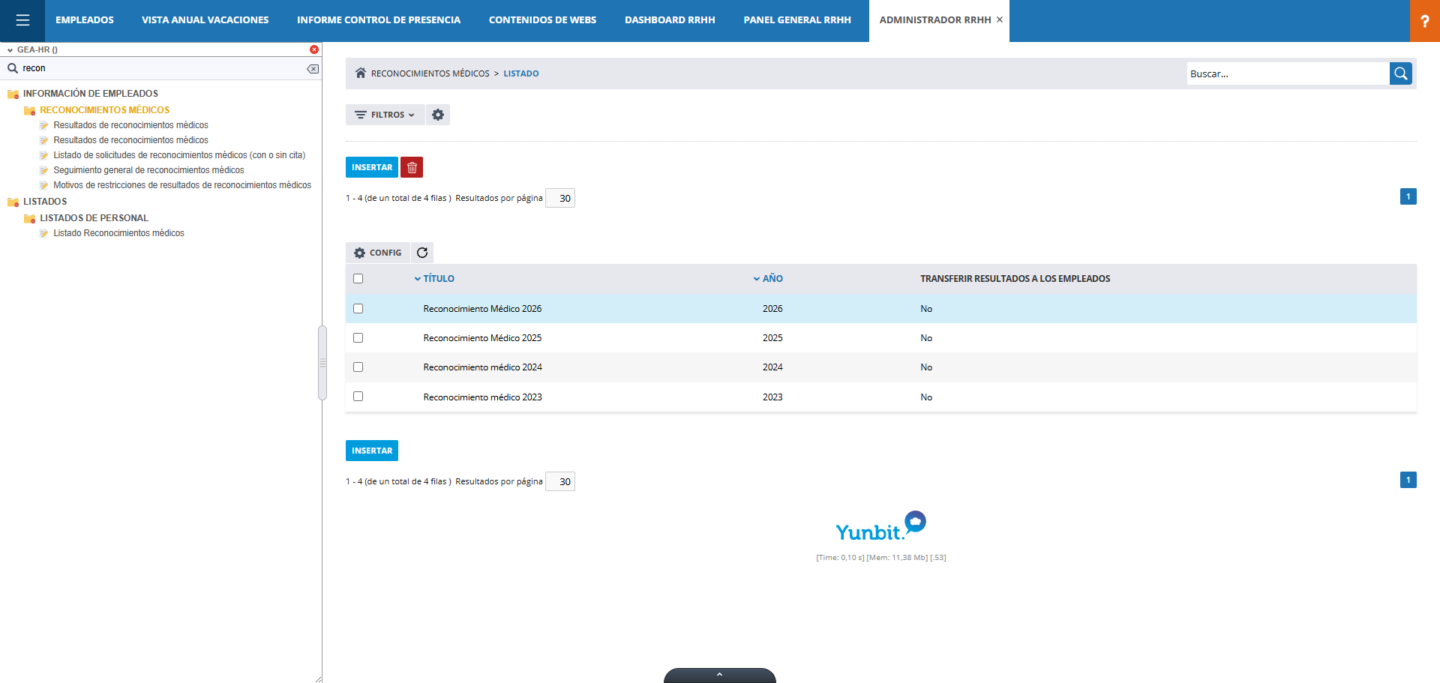Check the Reconocimiento médico 2024 row checkbox

(358, 367)
